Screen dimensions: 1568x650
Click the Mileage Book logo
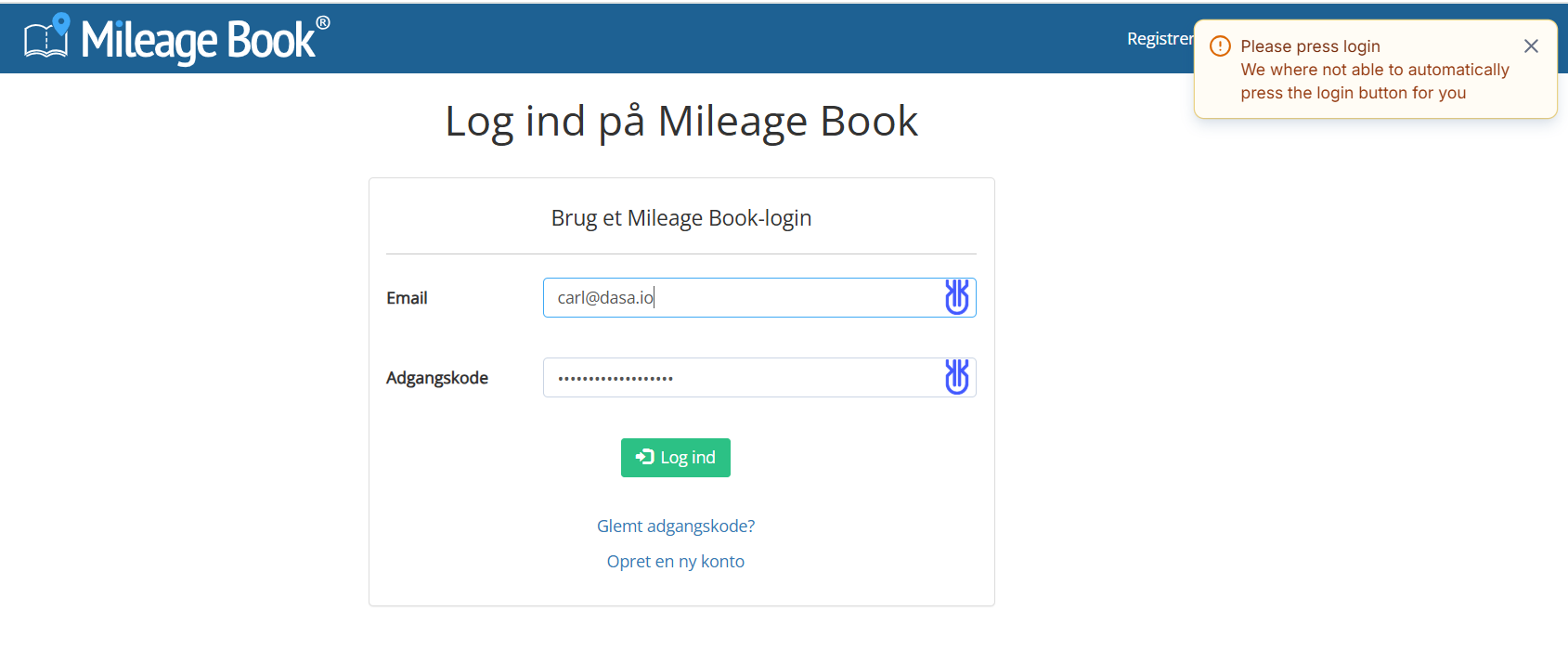(x=176, y=38)
